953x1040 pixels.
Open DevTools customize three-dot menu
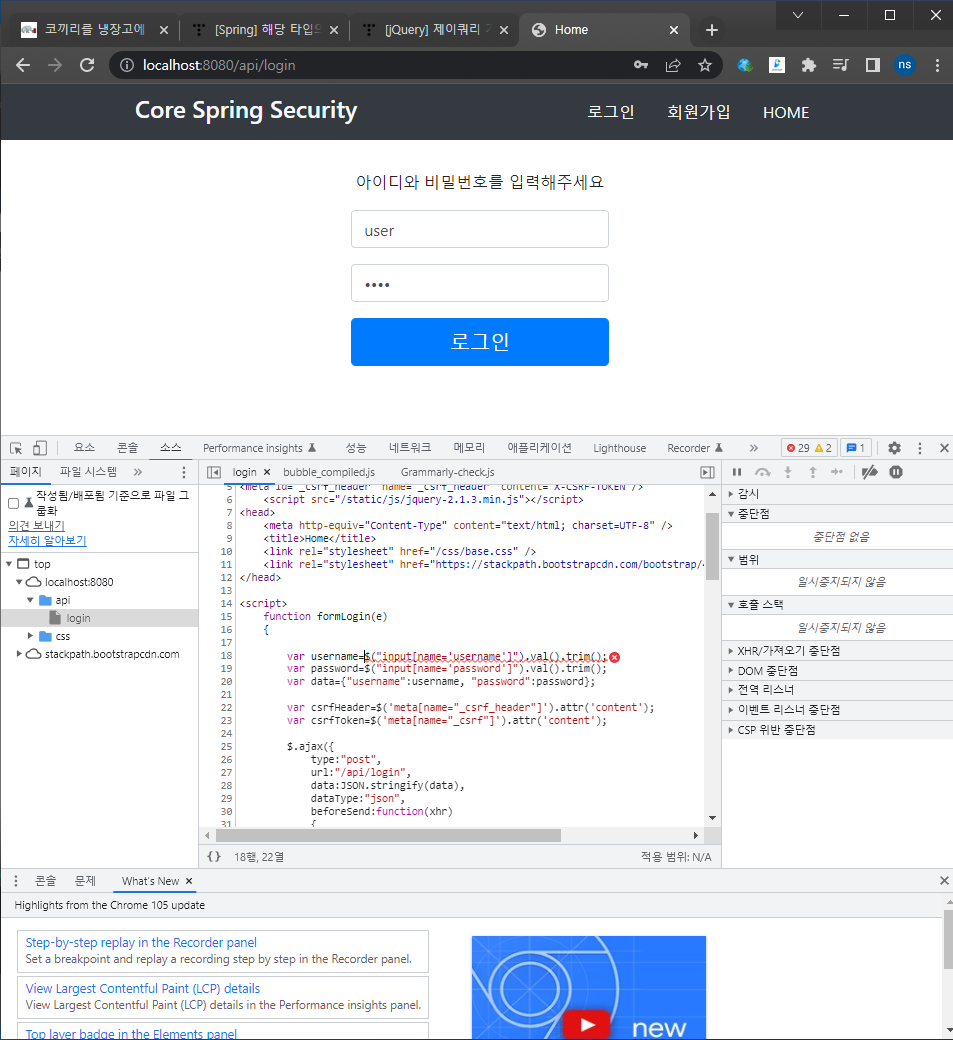pos(919,448)
